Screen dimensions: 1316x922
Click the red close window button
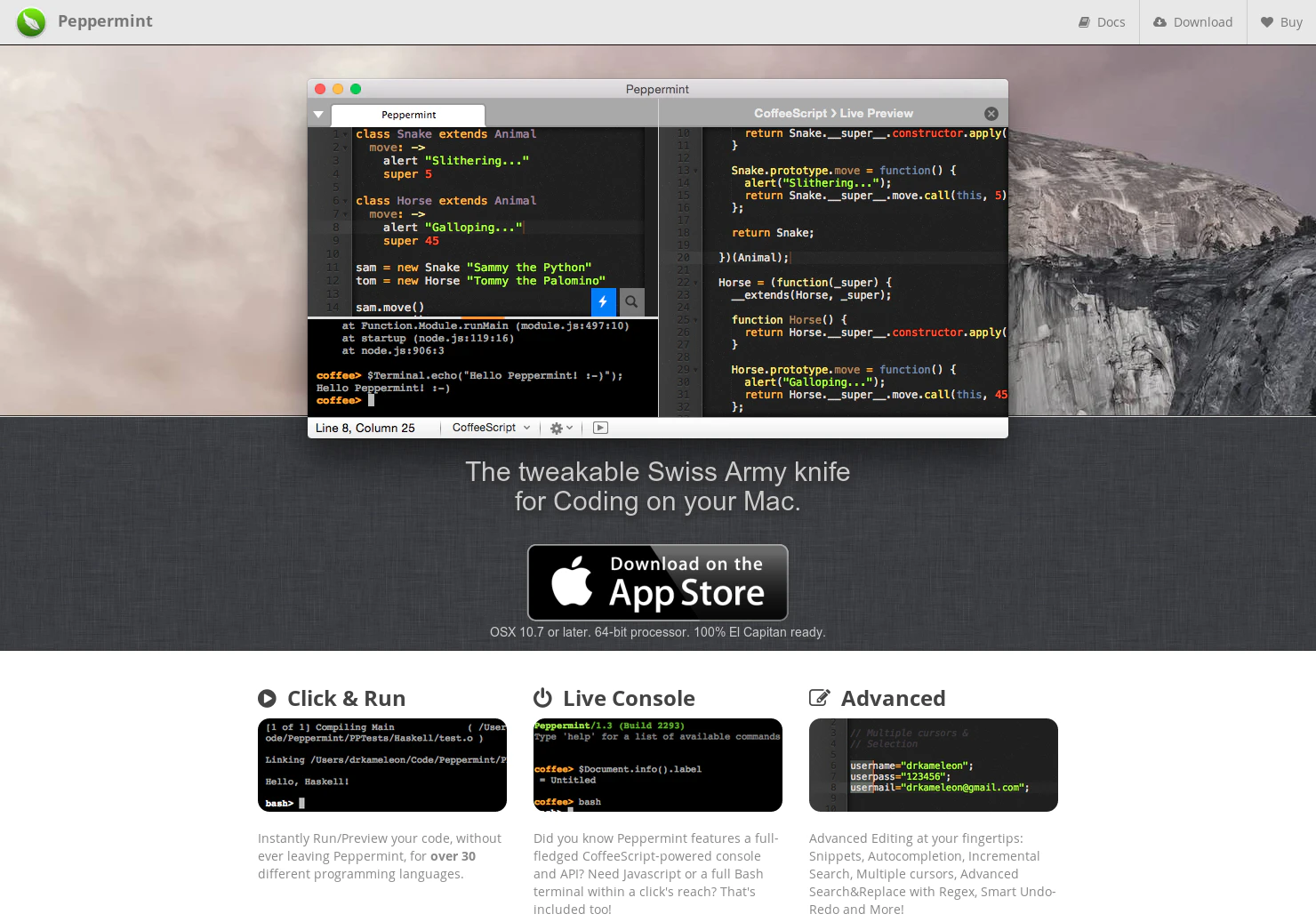pyautogui.click(x=320, y=89)
